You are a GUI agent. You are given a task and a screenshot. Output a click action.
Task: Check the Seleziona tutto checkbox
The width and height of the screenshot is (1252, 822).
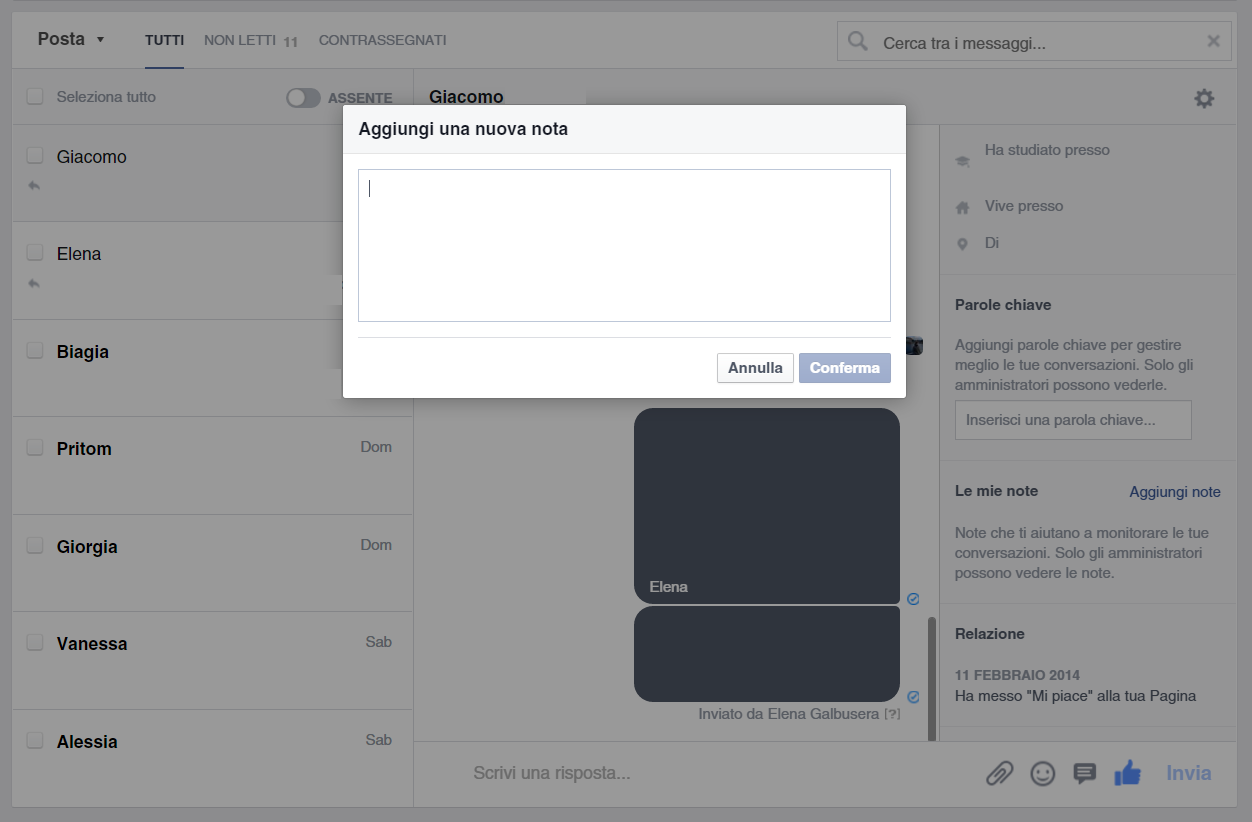click(35, 97)
